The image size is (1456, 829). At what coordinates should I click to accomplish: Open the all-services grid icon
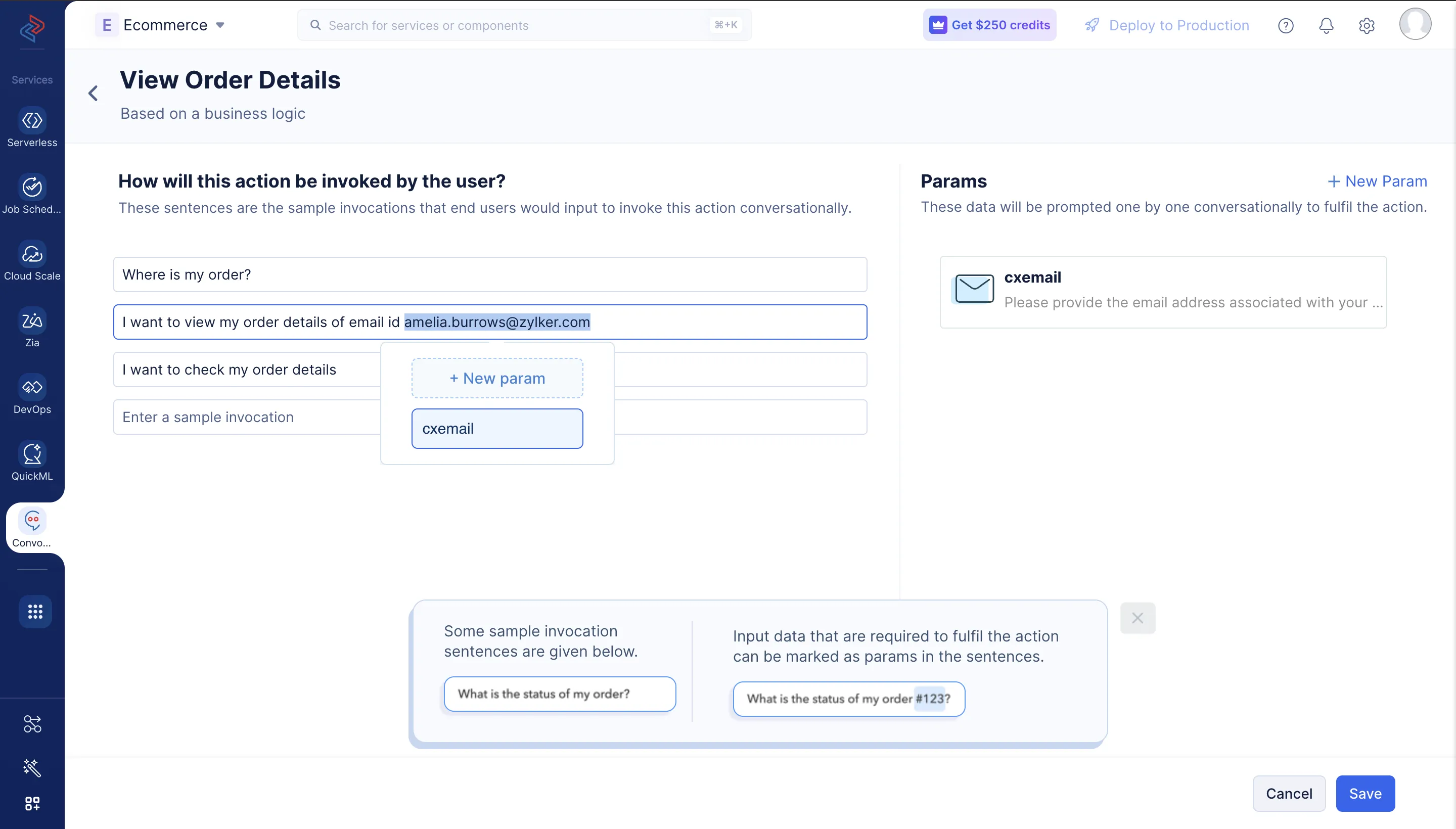pyautogui.click(x=35, y=612)
